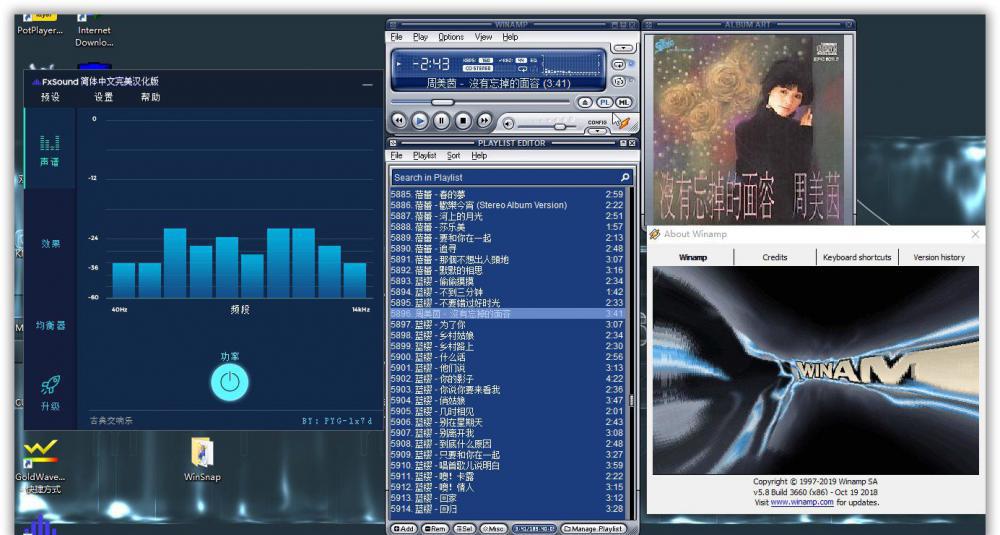1000x535 pixels.
Task: Select playlist track number 5897
Action: coord(507,325)
